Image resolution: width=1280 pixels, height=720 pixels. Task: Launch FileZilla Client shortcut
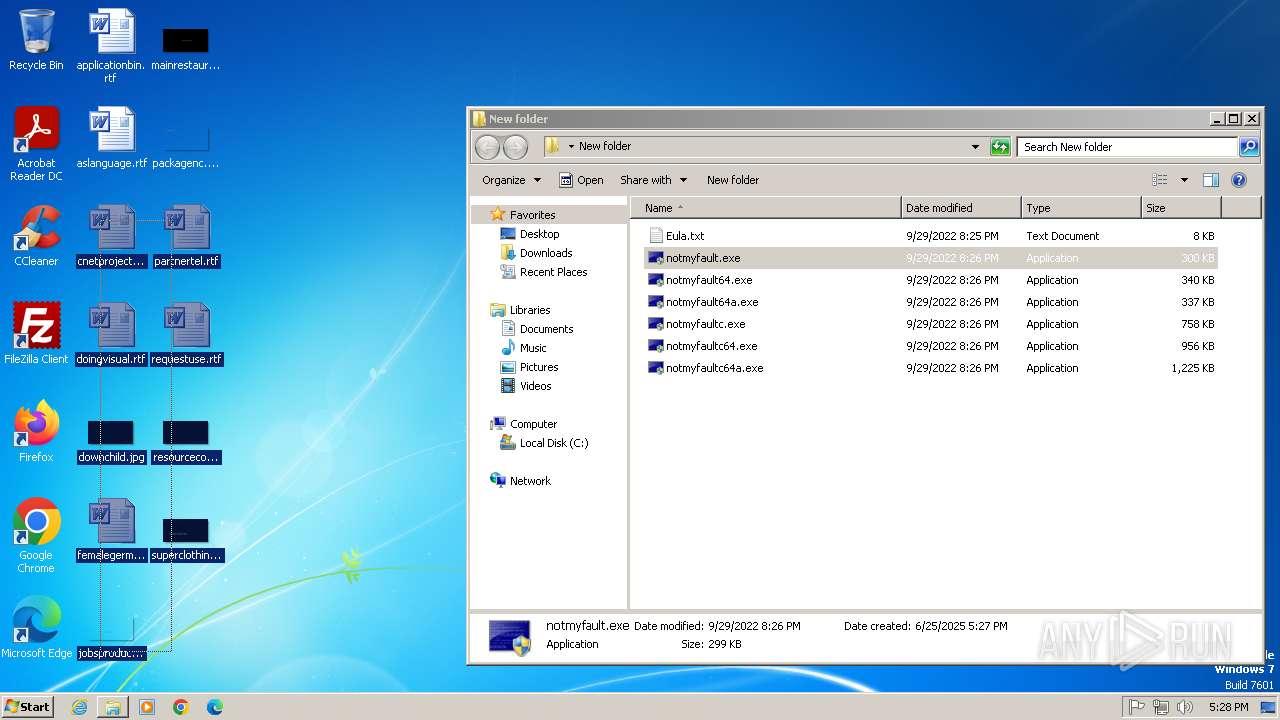36,333
